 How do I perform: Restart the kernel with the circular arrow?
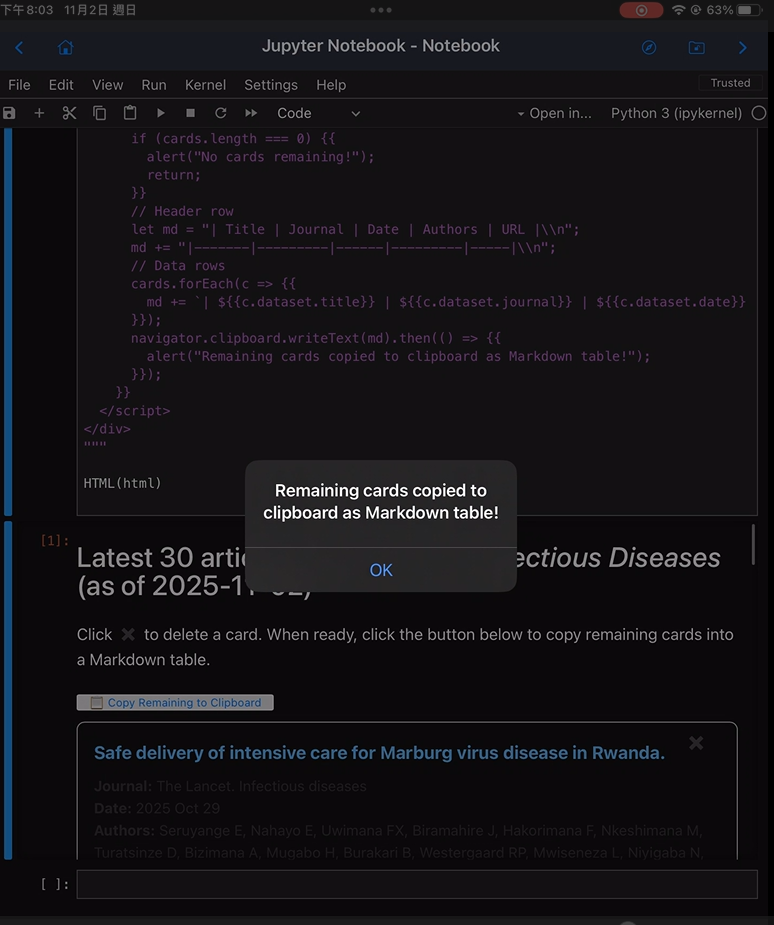(221, 113)
